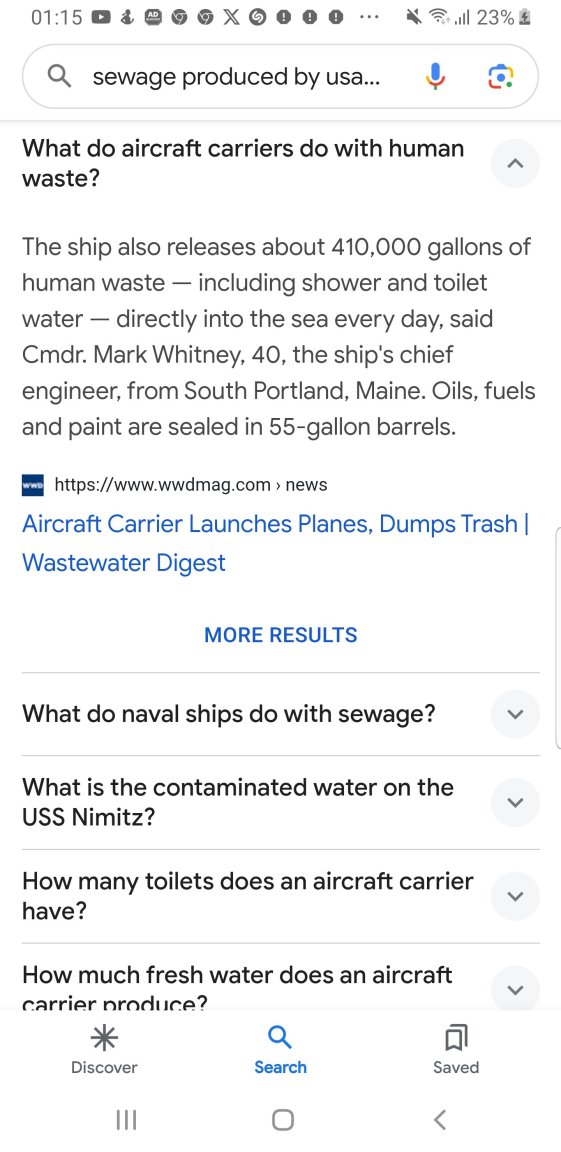Open 'Aircraft Carrier Launches Planes, Dumps Trash' link

click(x=276, y=544)
